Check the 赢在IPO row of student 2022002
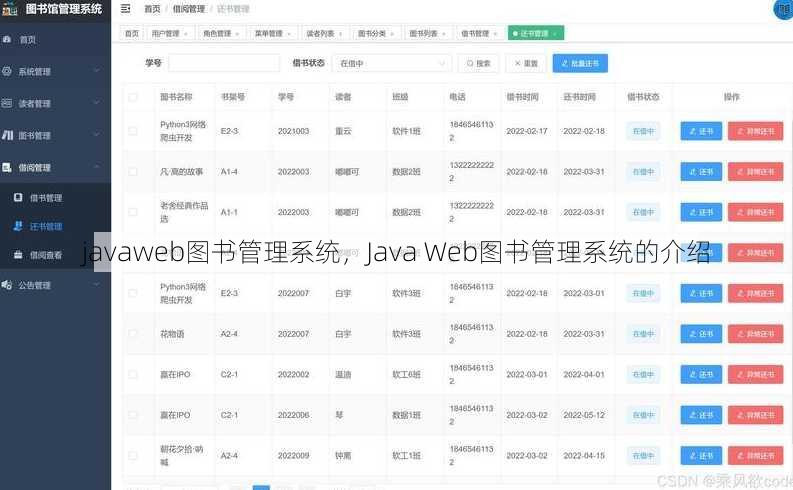This screenshot has height=490, width=793. coord(133,375)
